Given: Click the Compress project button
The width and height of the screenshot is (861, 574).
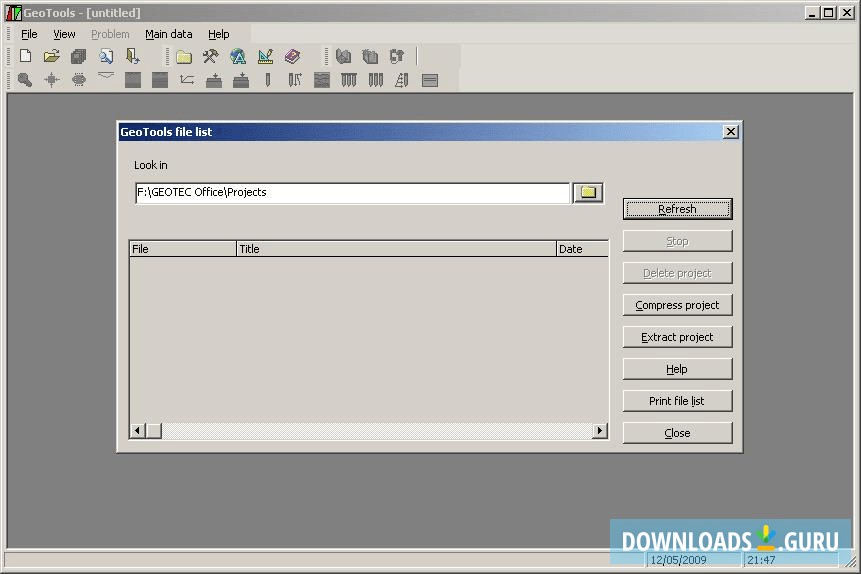Looking at the screenshot, I should click(677, 305).
